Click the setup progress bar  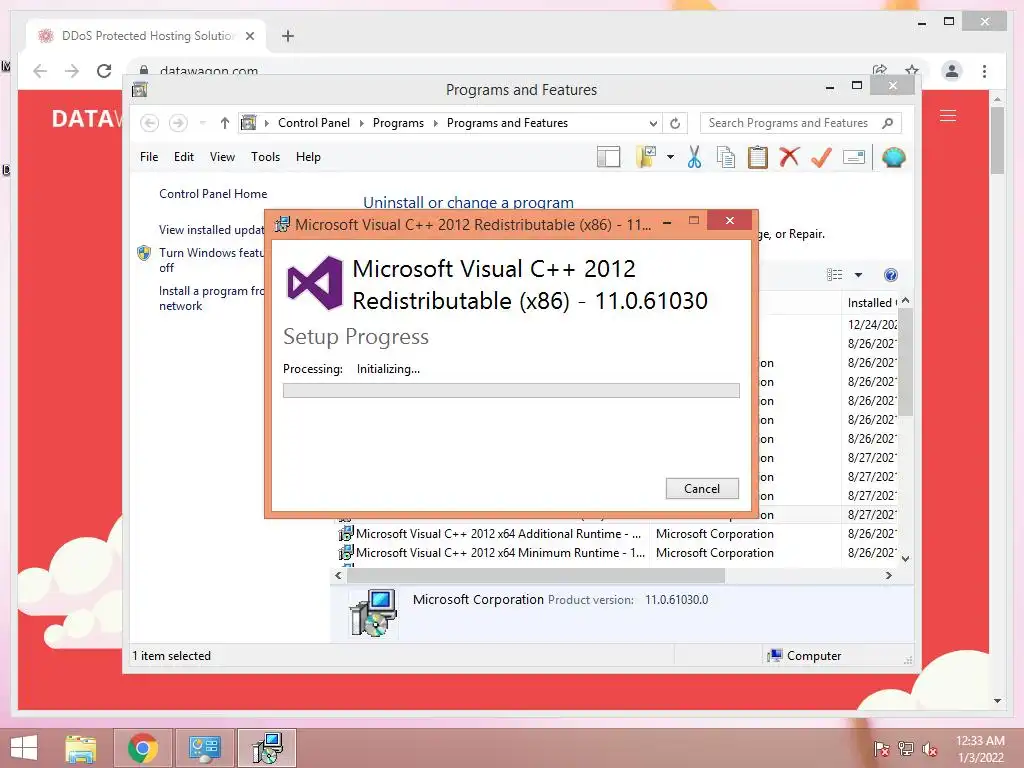click(511, 391)
